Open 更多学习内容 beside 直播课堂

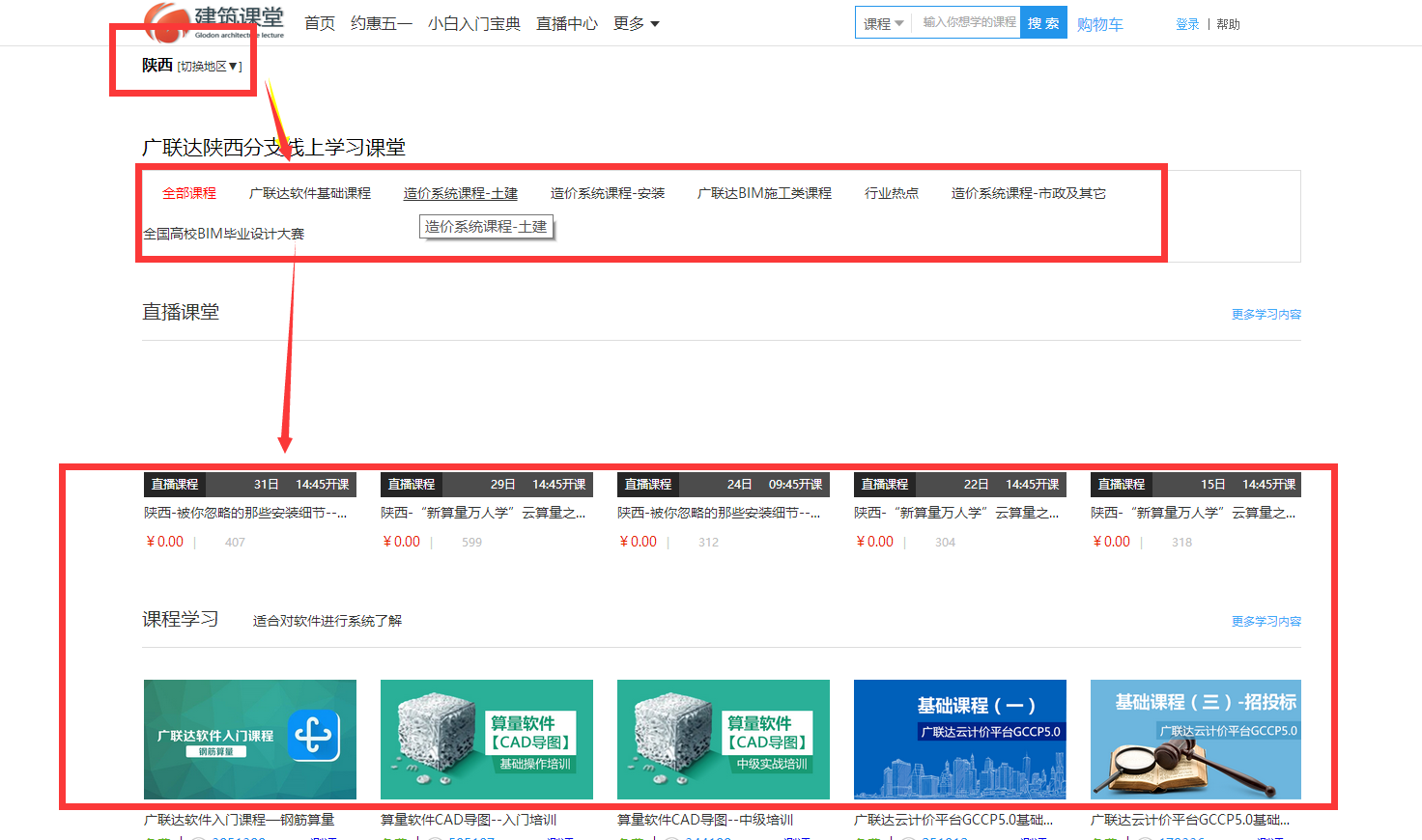[1266, 314]
